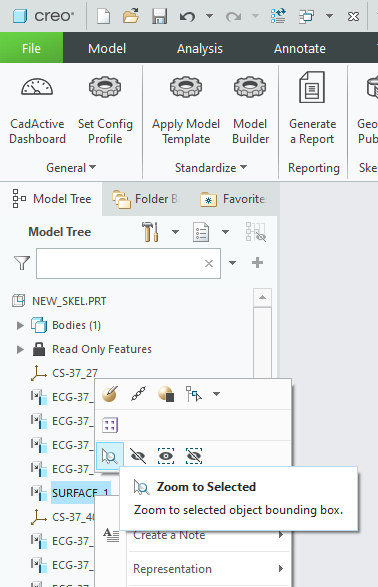
Task: Close the current window with the X icon
Action: [x=353, y=16]
